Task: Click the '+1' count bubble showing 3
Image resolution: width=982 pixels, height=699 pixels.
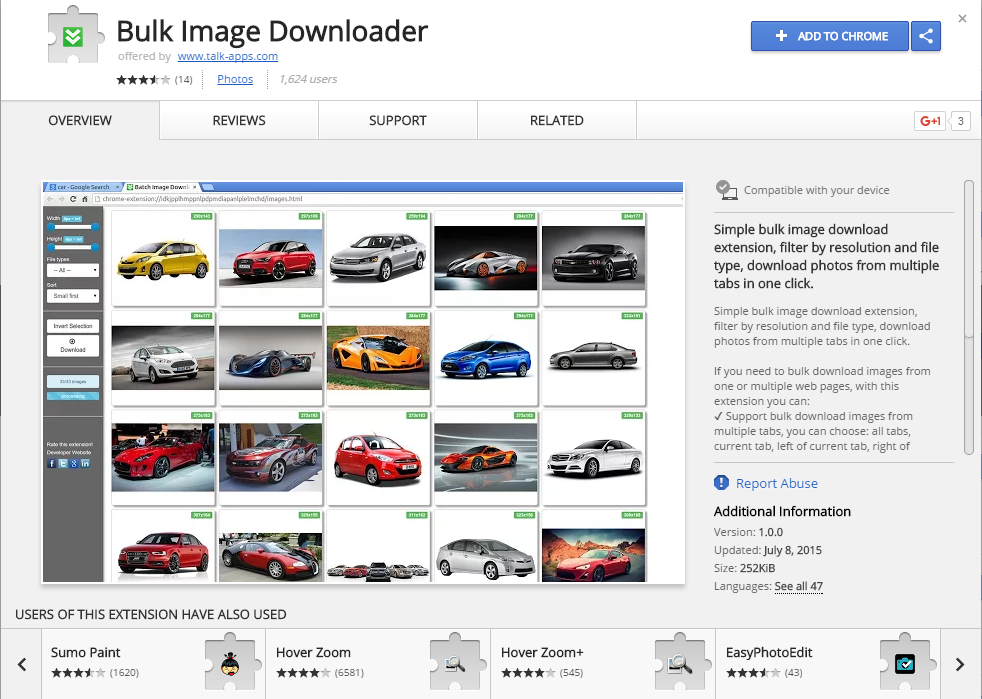Action: point(960,121)
